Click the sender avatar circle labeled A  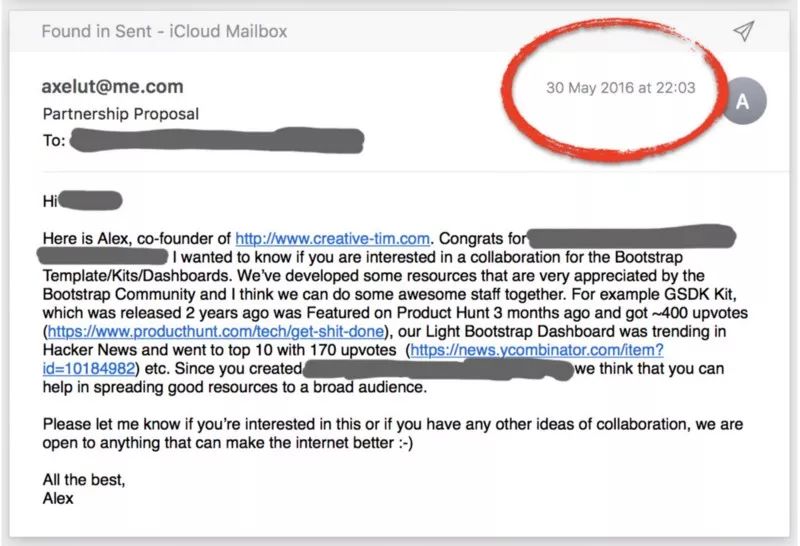(742, 102)
